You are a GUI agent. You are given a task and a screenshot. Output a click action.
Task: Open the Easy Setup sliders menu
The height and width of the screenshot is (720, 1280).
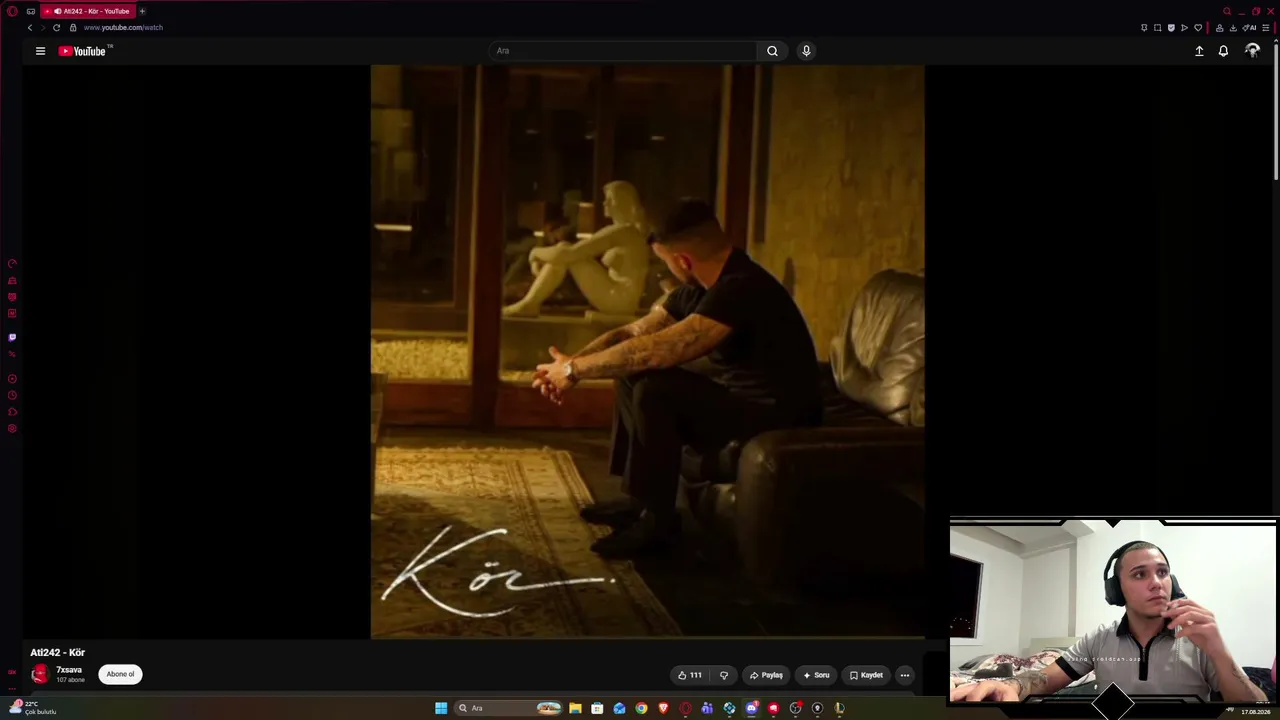pos(1266,28)
